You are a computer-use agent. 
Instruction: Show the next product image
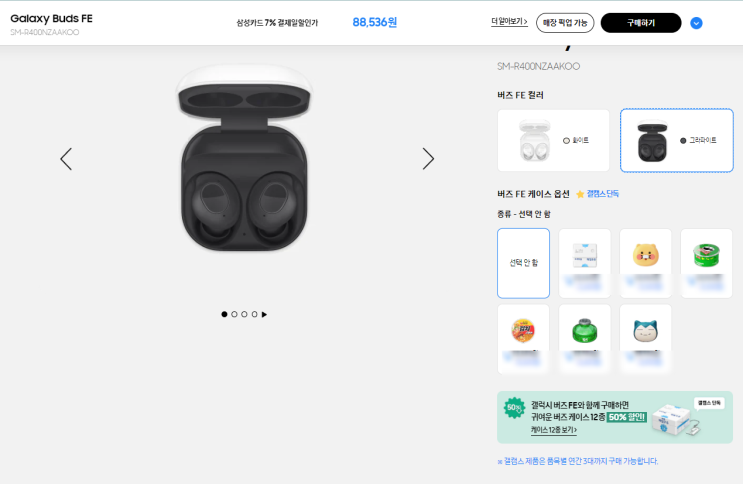tap(428, 159)
